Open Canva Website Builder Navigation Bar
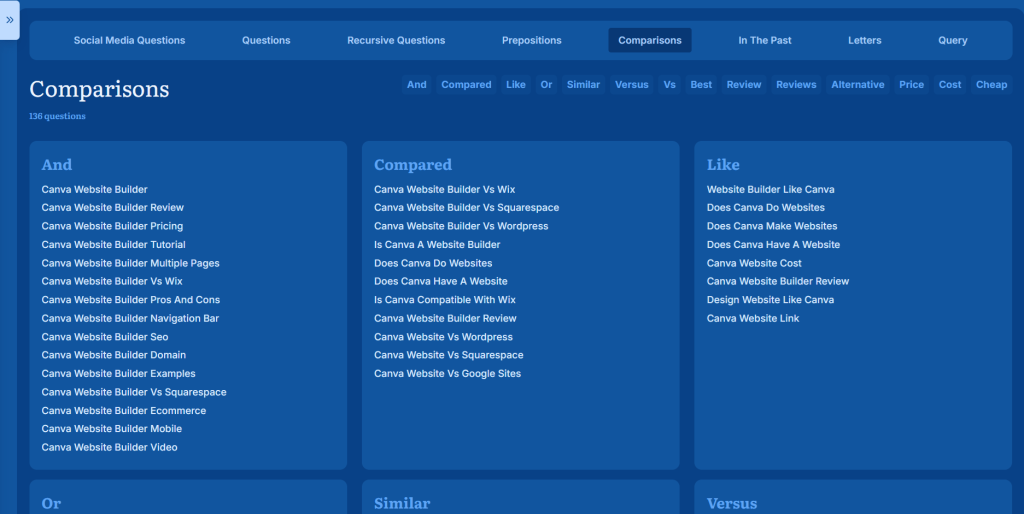The width and height of the screenshot is (1024, 514). [130, 318]
